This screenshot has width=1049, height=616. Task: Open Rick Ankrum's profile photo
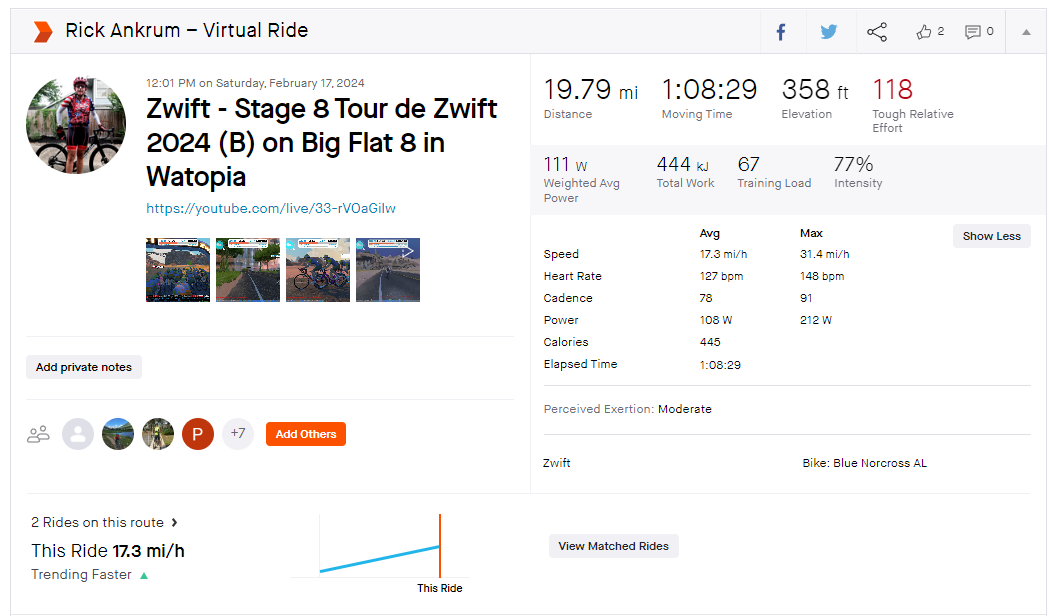click(x=76, y=124)
